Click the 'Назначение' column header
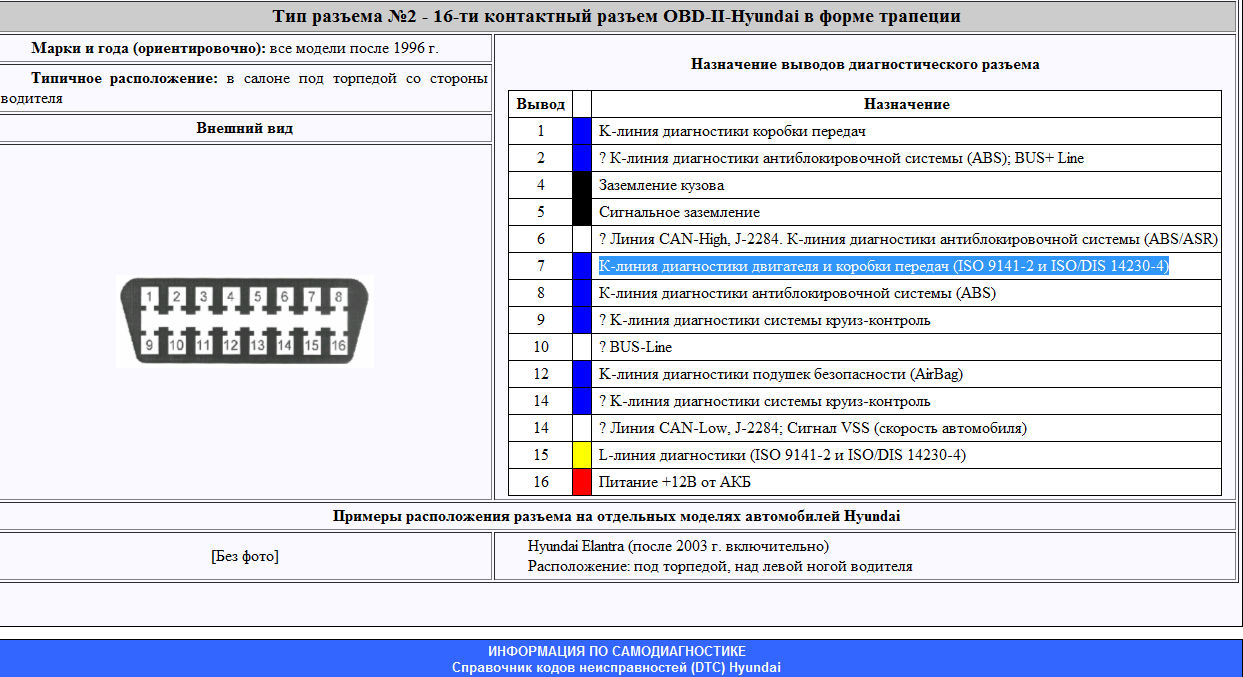 [x=907, y=104]
